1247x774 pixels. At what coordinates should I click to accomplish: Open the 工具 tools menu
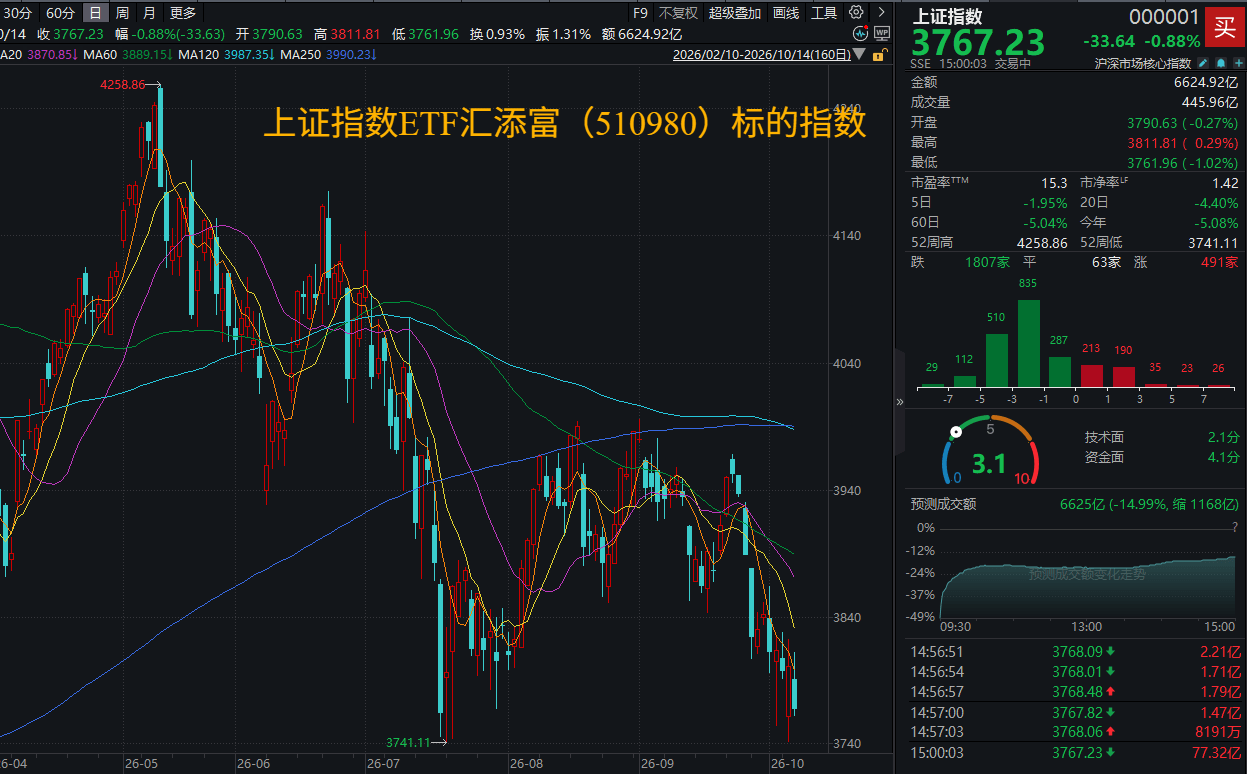pos(824,13)
